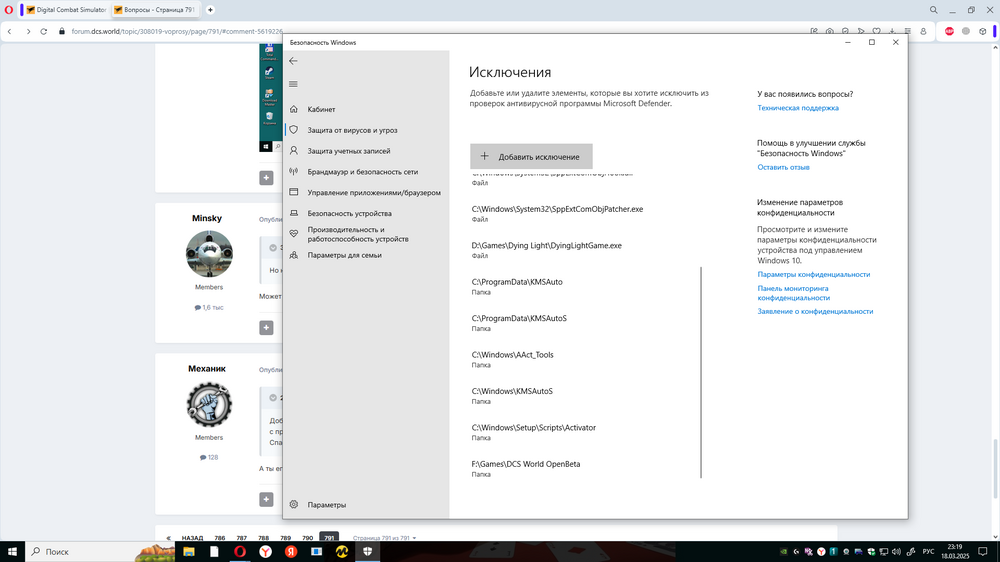Switch input language РУС indicator
This screenshot has width=1000, height=562.
coord(929,552)
